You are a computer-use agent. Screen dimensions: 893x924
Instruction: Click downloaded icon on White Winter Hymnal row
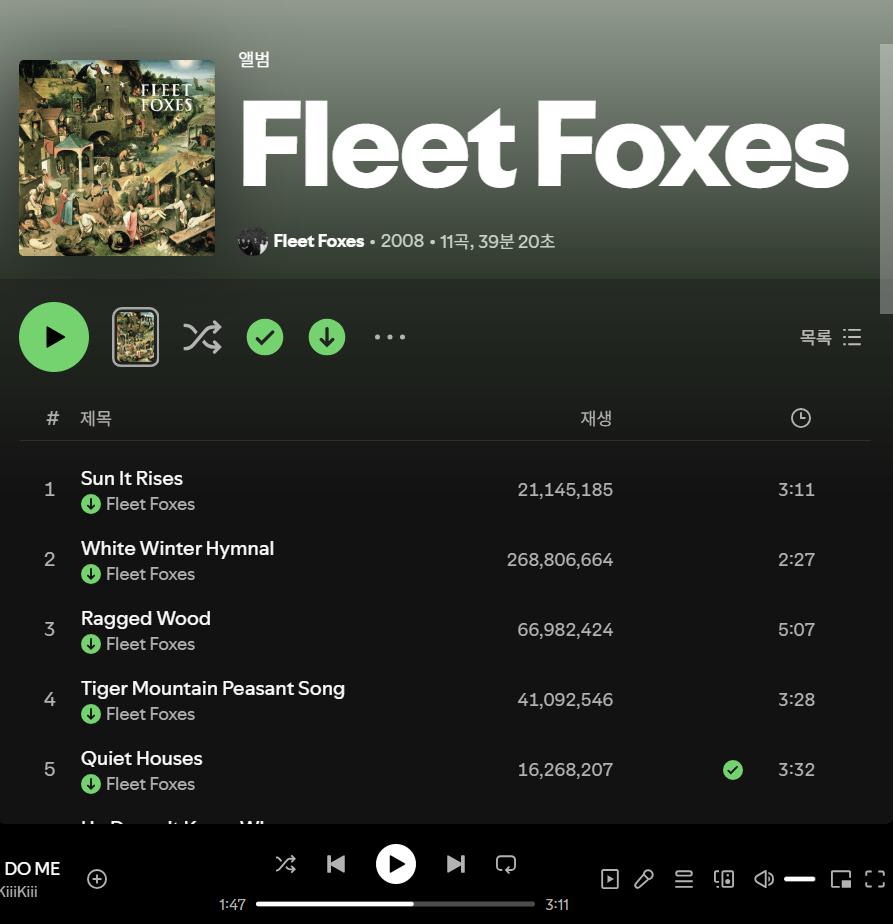[91, 575]
